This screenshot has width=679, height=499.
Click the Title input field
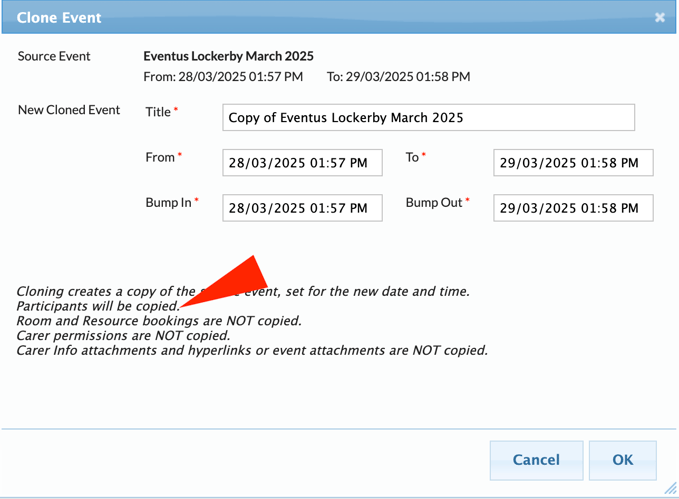(428, 117)
